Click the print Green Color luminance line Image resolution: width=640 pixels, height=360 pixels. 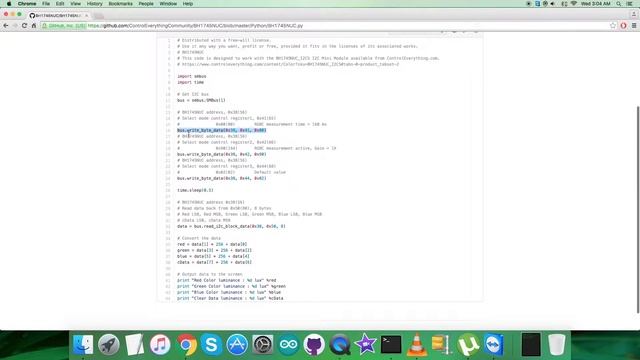point(231,287)
